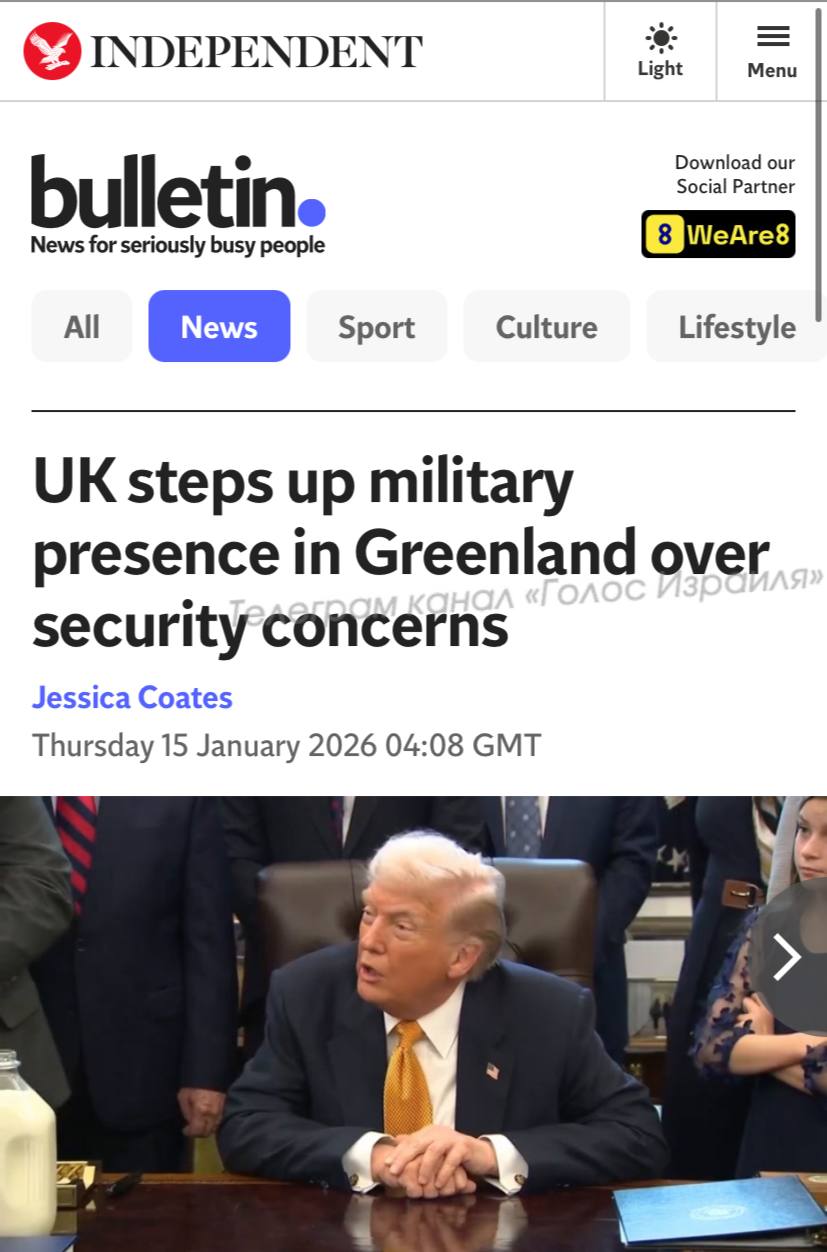Open the WeAre8 social partner badge
The height and width of the screenshot is (1252, 827).
(718, 234)
